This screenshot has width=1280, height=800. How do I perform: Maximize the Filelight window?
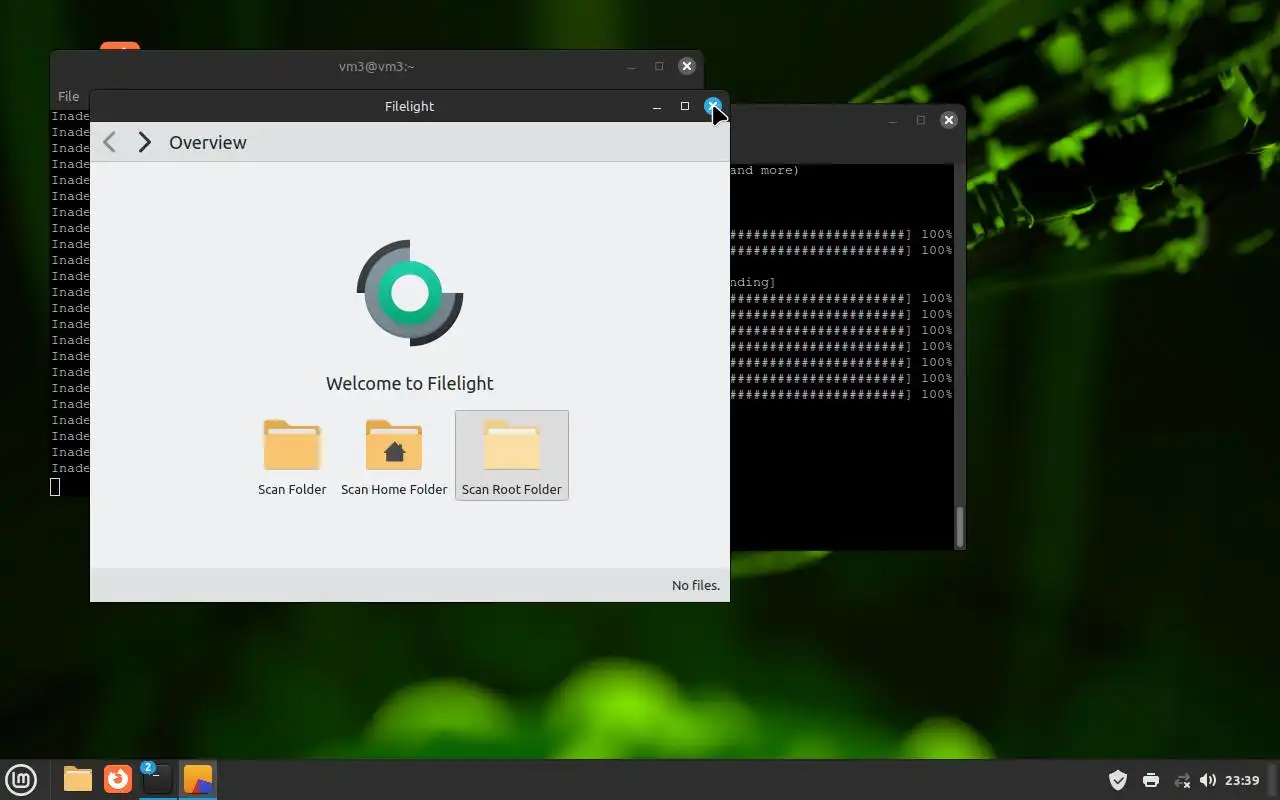[685, 106]
